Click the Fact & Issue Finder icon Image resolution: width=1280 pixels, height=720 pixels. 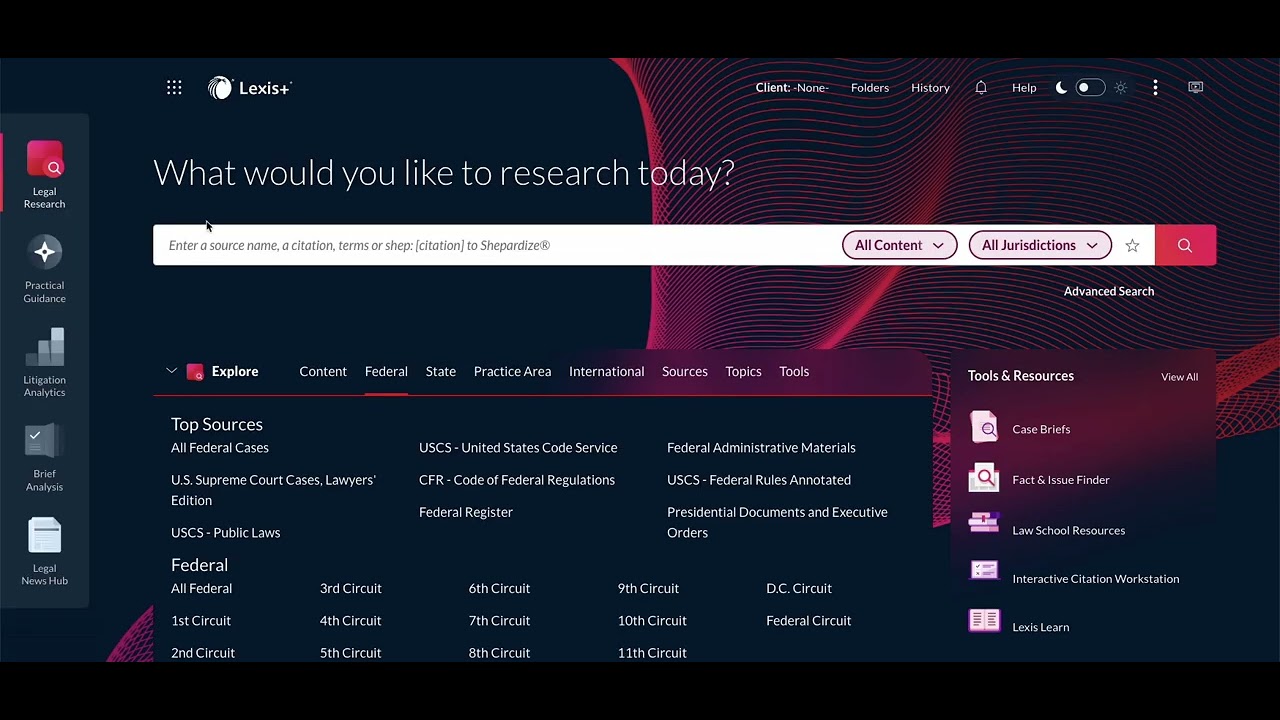984,479
